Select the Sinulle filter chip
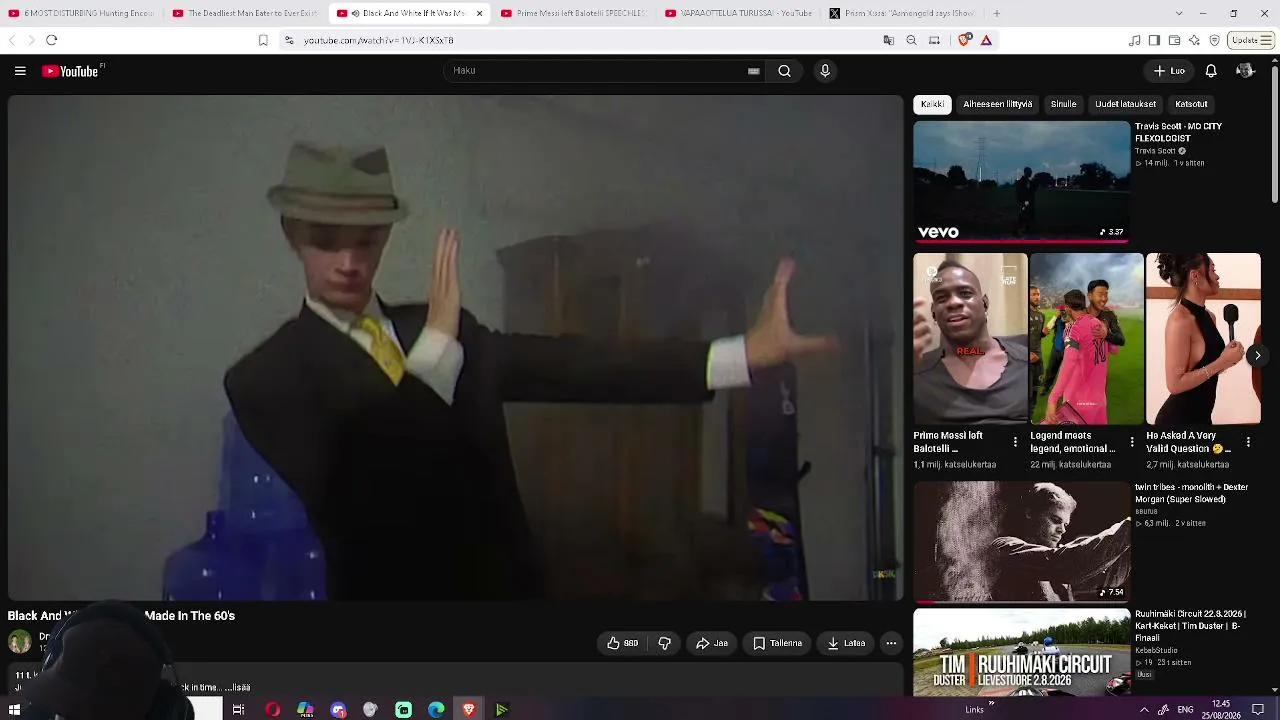 [1063, 104]
